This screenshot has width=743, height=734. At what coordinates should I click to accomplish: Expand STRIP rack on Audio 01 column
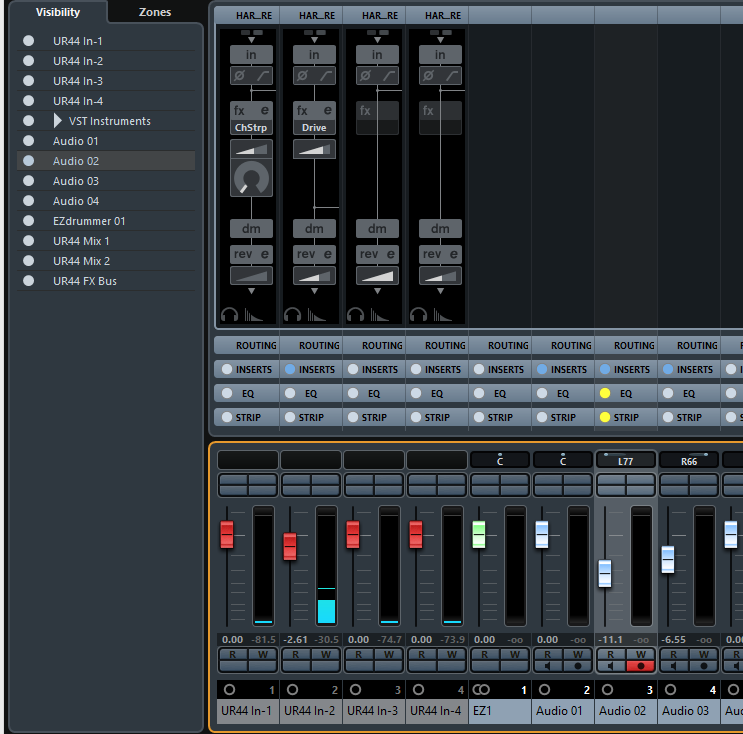pos(563,417)
